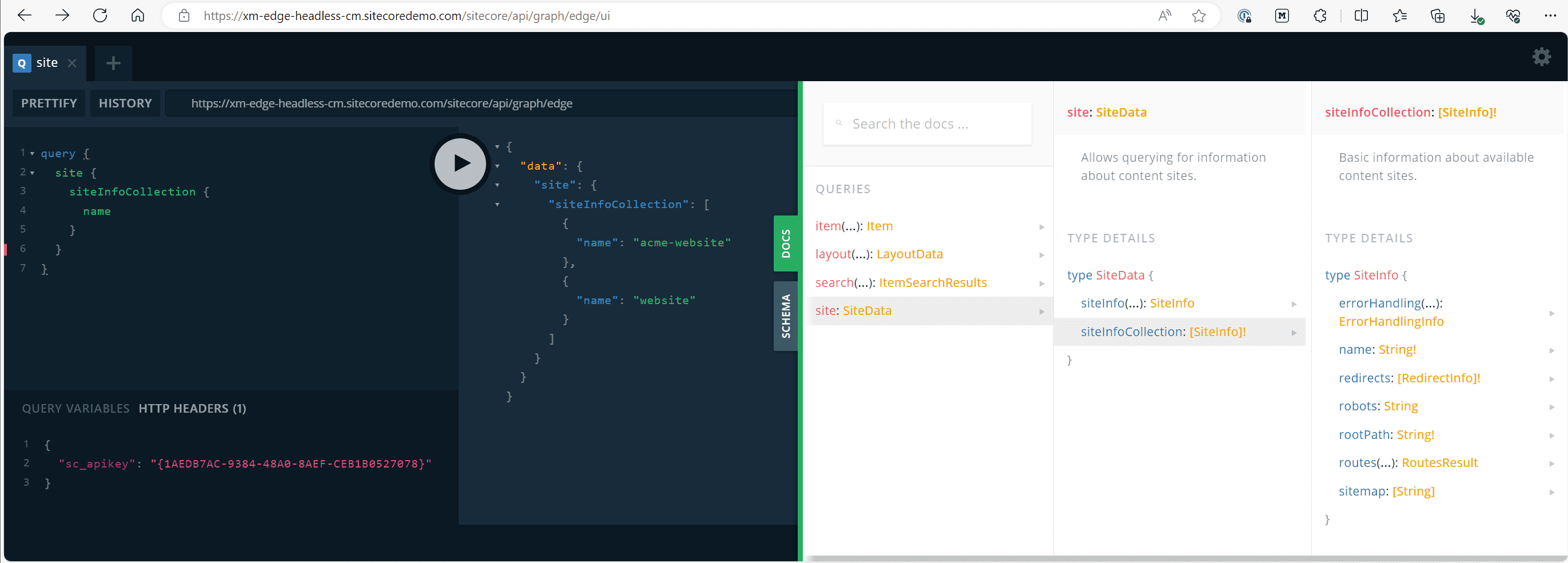Viewport: 1568px width, 563px height.
Task: Open the search ItemSearchResults query docs
Action: click(x=901, y=282)
